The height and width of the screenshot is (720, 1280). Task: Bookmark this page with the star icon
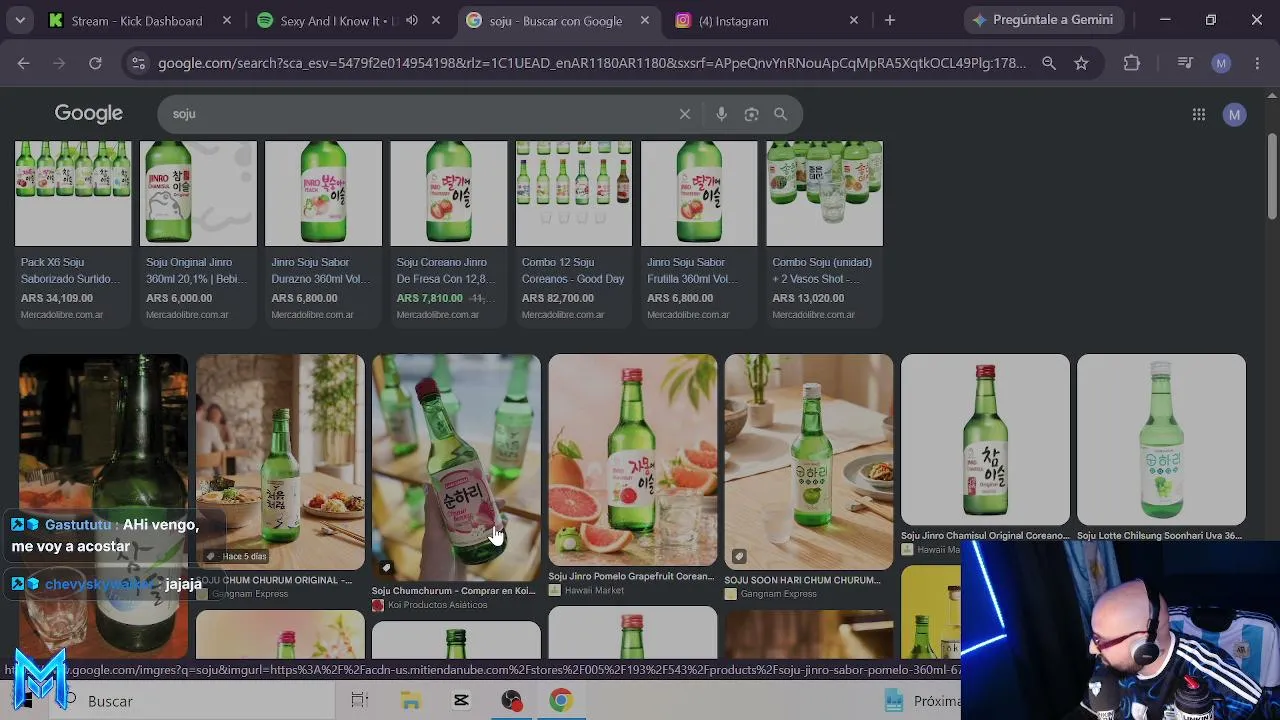(x=1081, y=63)
